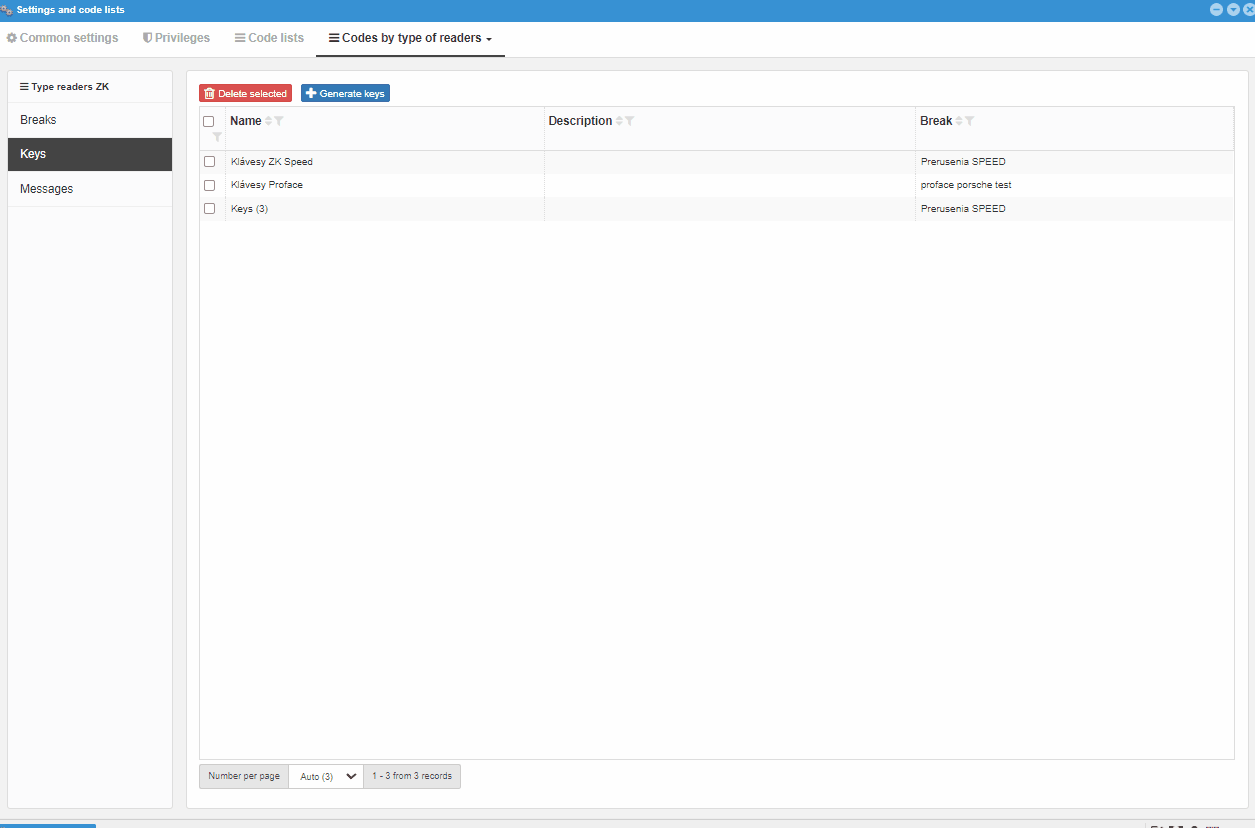Screen dimensions: 1255x828
Task: Close the Settings and code lists window
Action: [1249, 9]
